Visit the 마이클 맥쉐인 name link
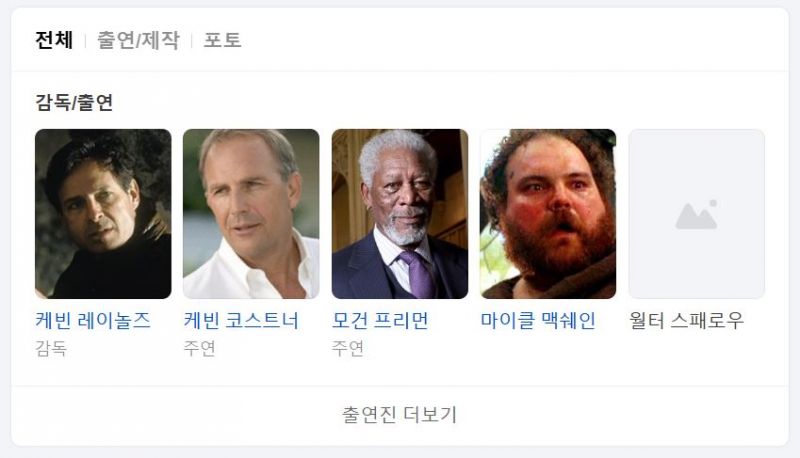Viewport: 800px width, 458px height. click(538, 321)
